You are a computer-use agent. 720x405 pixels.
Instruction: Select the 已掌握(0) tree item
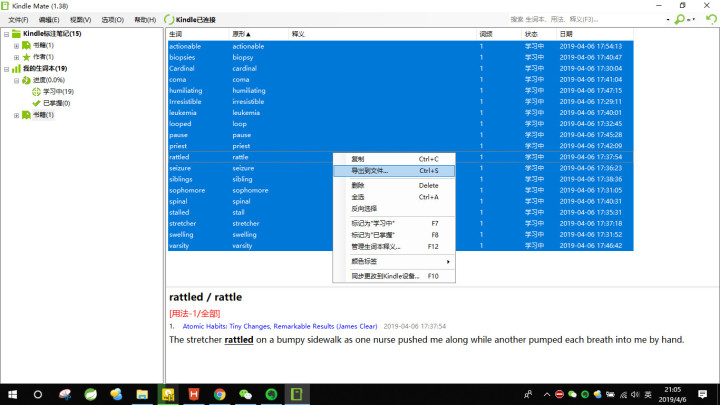[56, 103]
